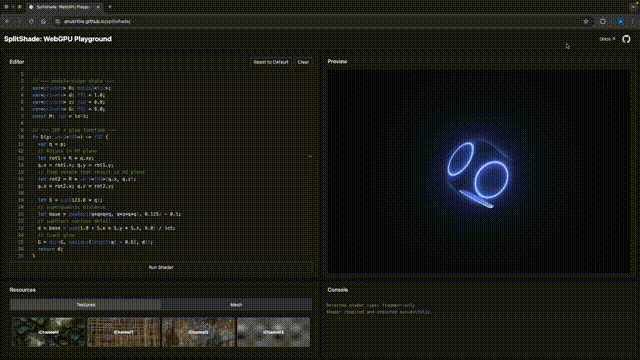The height and width of the screenshot is (360, 640).
Task: Select the SplitShade browser tab
Action: pos(64,7)
